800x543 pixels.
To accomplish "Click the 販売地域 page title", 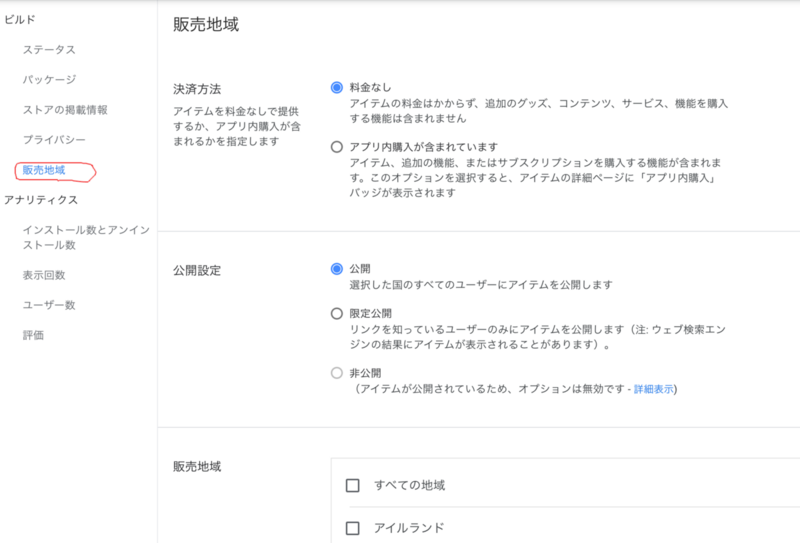I will click(x=206, y=24).
